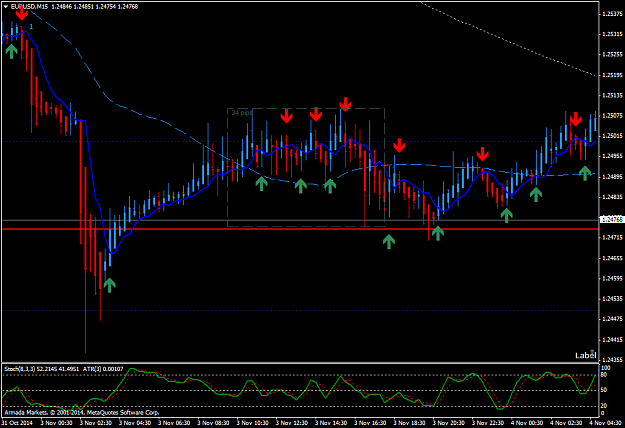Click the current price marker 1.24768

[611, 220]
